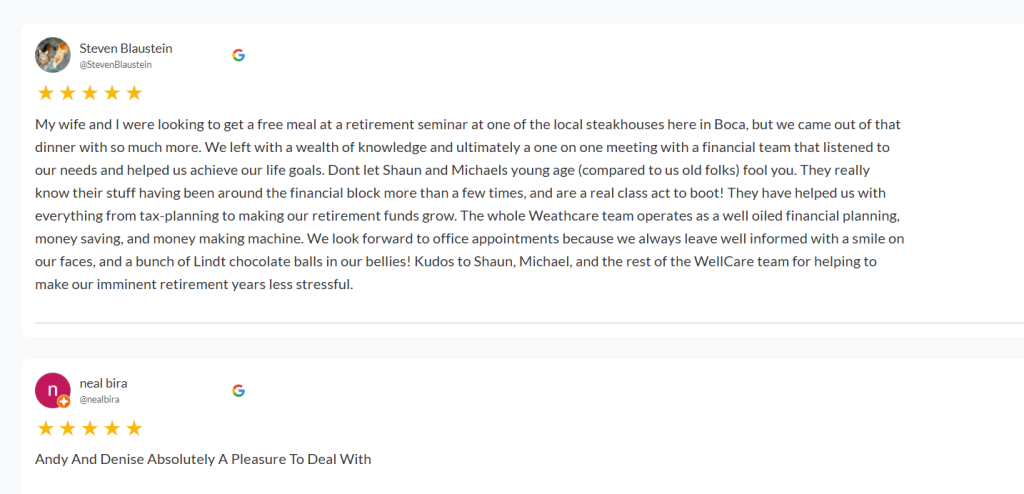
Task: Click the "Andy And Denise" review text
Action: click(x=203, y=460)
